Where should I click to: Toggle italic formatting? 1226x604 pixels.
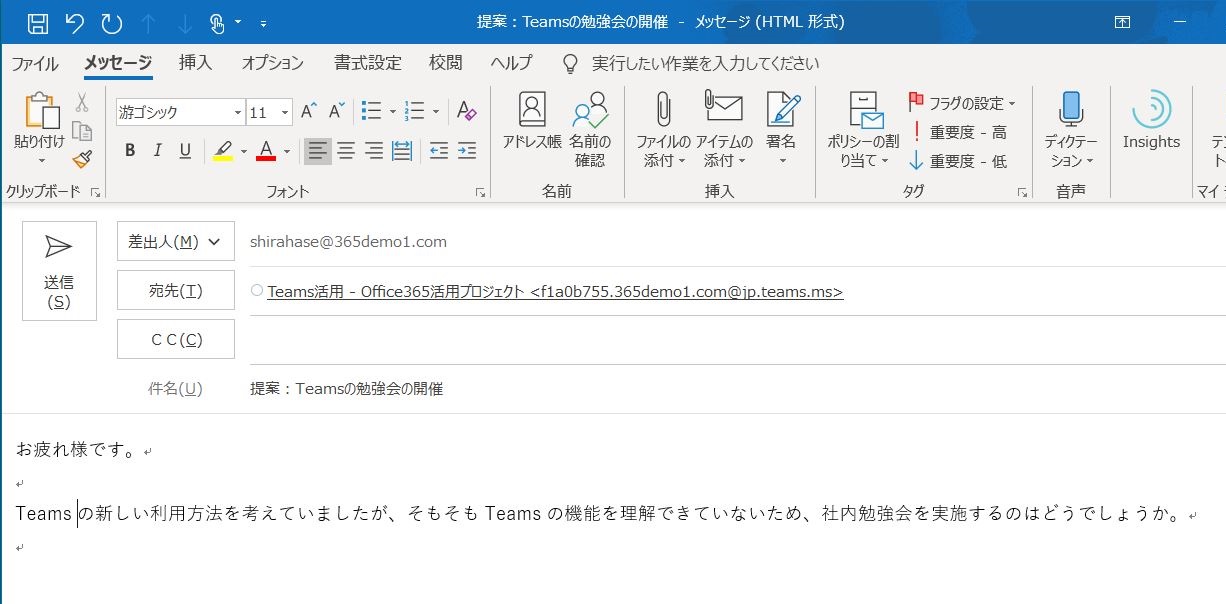click(x=157, y=151)
